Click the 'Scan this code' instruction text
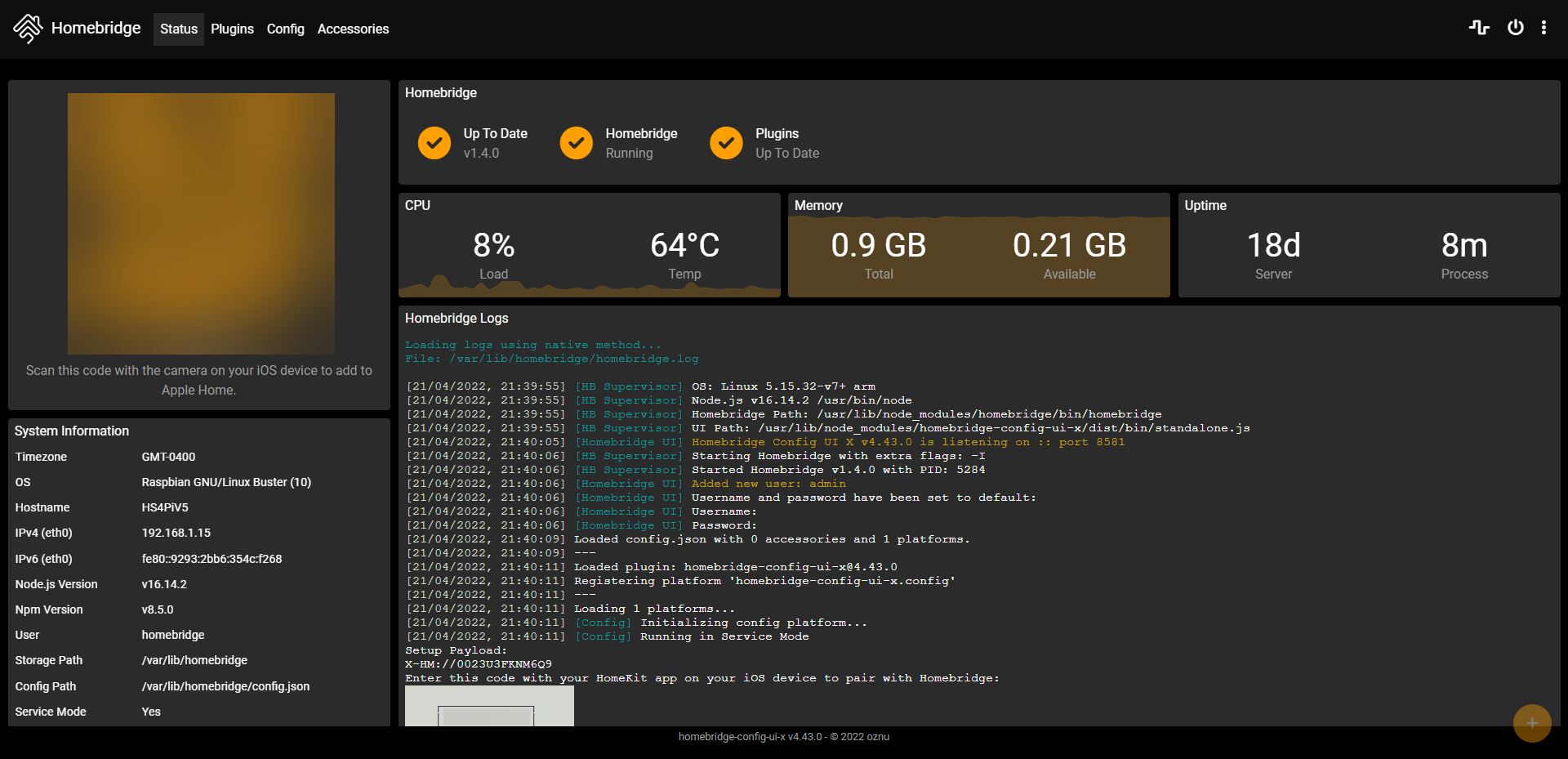 [199, 380]
